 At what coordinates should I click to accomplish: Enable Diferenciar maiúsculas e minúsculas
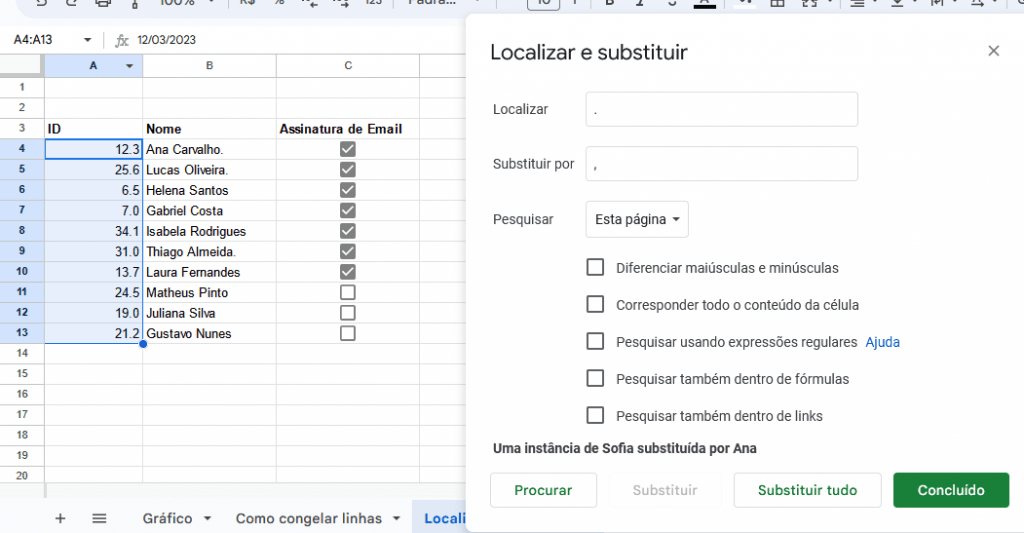click(595, 268)
